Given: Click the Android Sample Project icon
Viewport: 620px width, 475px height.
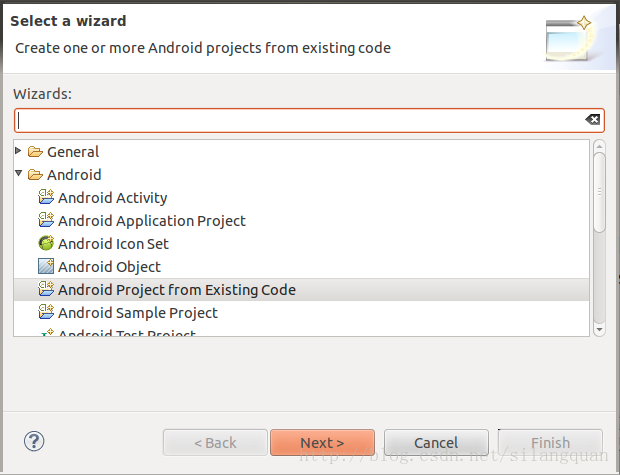Looking at the screenshot, I should [x=46, y=312].
